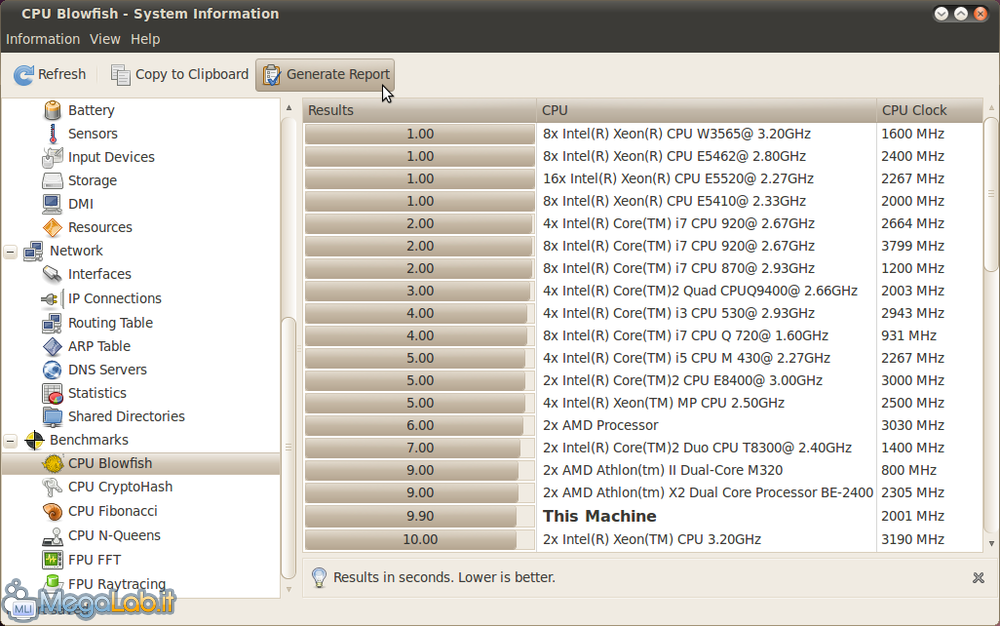
Task: Open the Resources icon
Action: click(52, 228)
